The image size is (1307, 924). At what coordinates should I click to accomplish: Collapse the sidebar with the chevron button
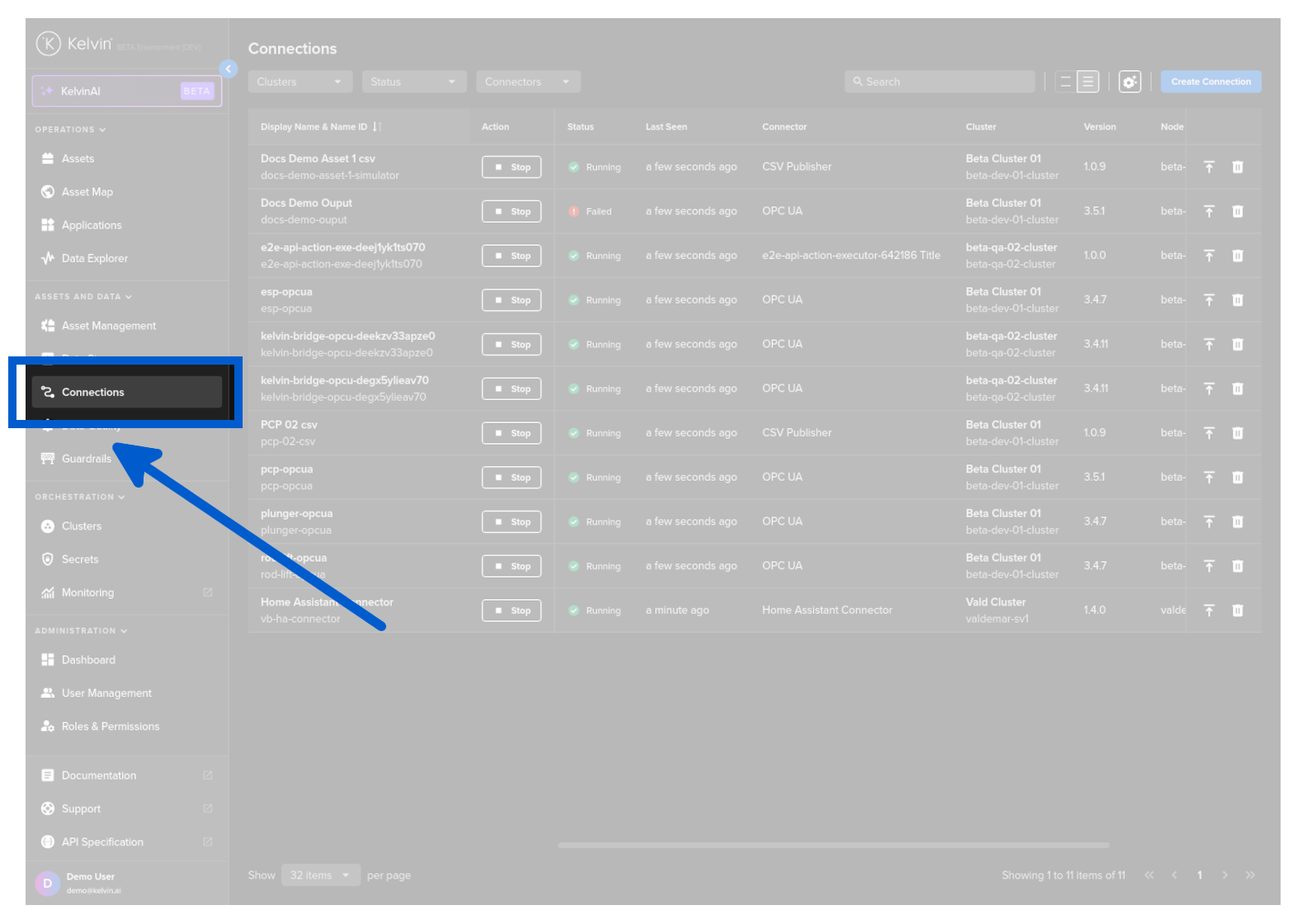coord(229,69)
